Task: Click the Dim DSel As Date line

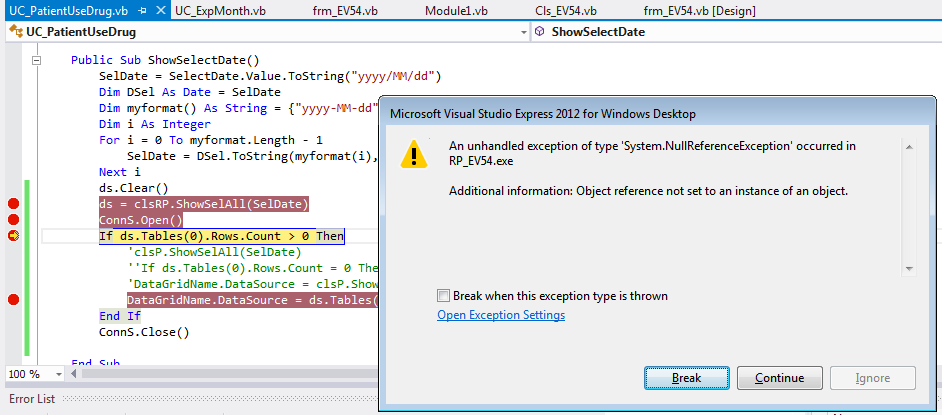Action: (190, 92)
